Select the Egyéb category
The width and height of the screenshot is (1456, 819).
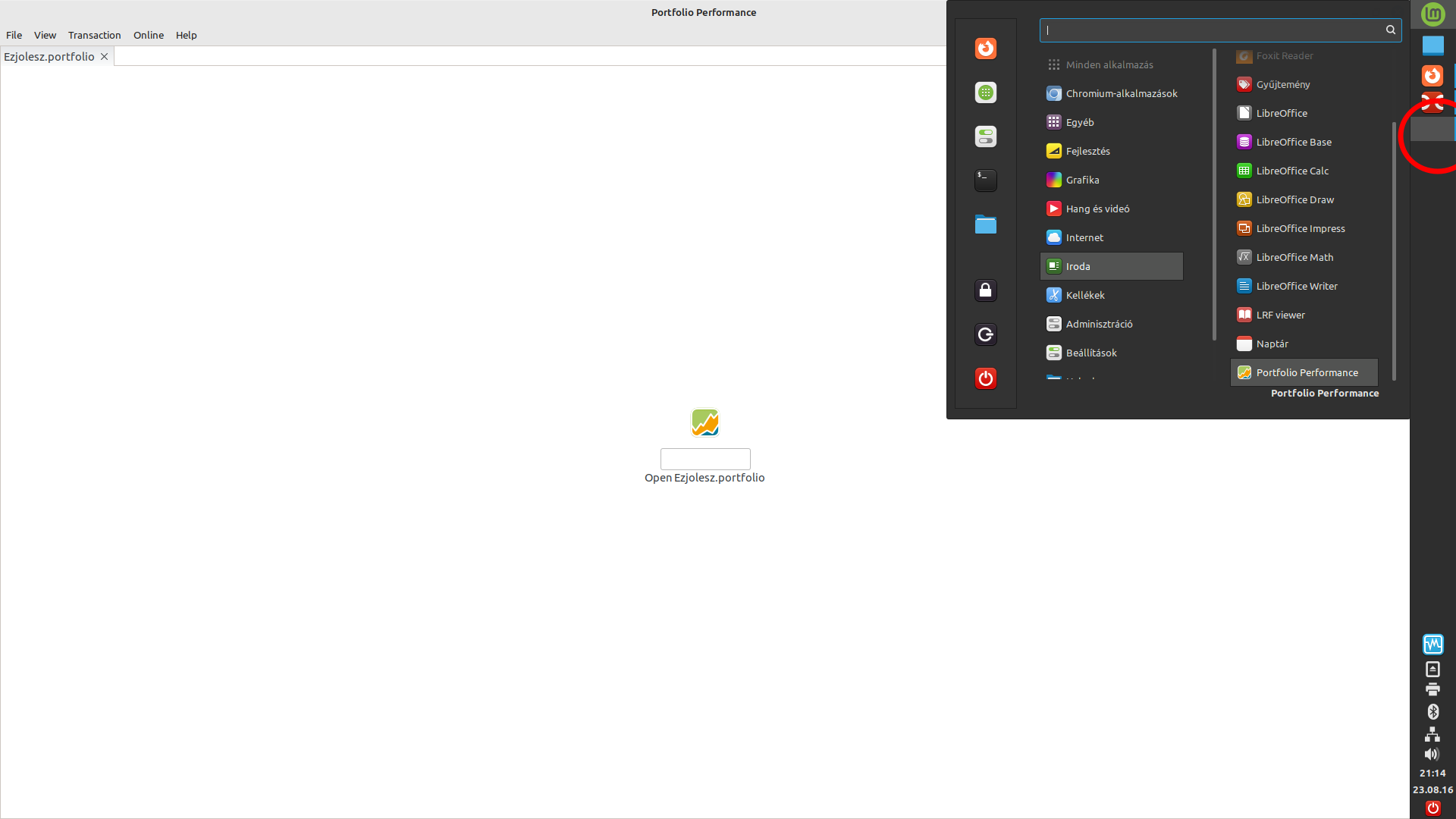point(1111,122)
